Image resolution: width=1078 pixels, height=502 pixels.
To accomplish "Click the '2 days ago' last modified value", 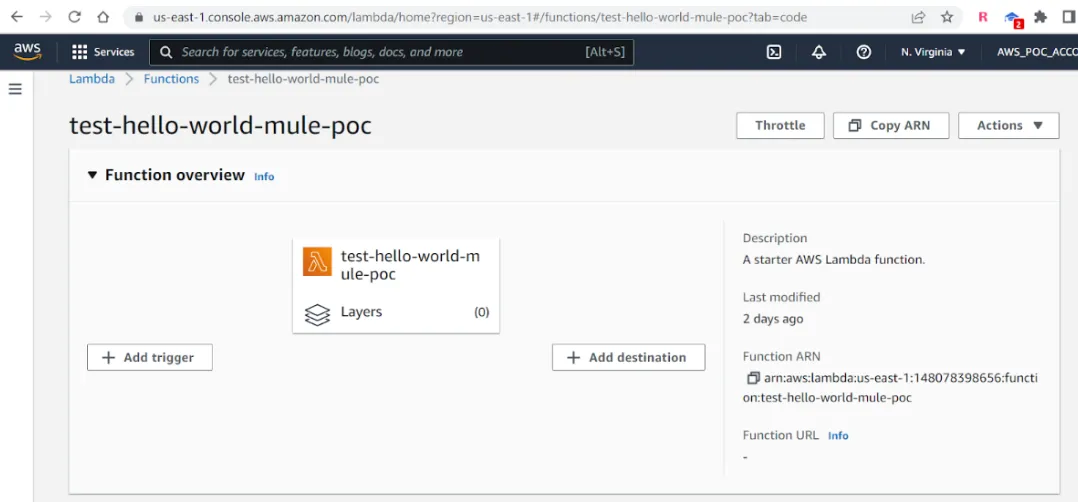I will tap(773, 319).
